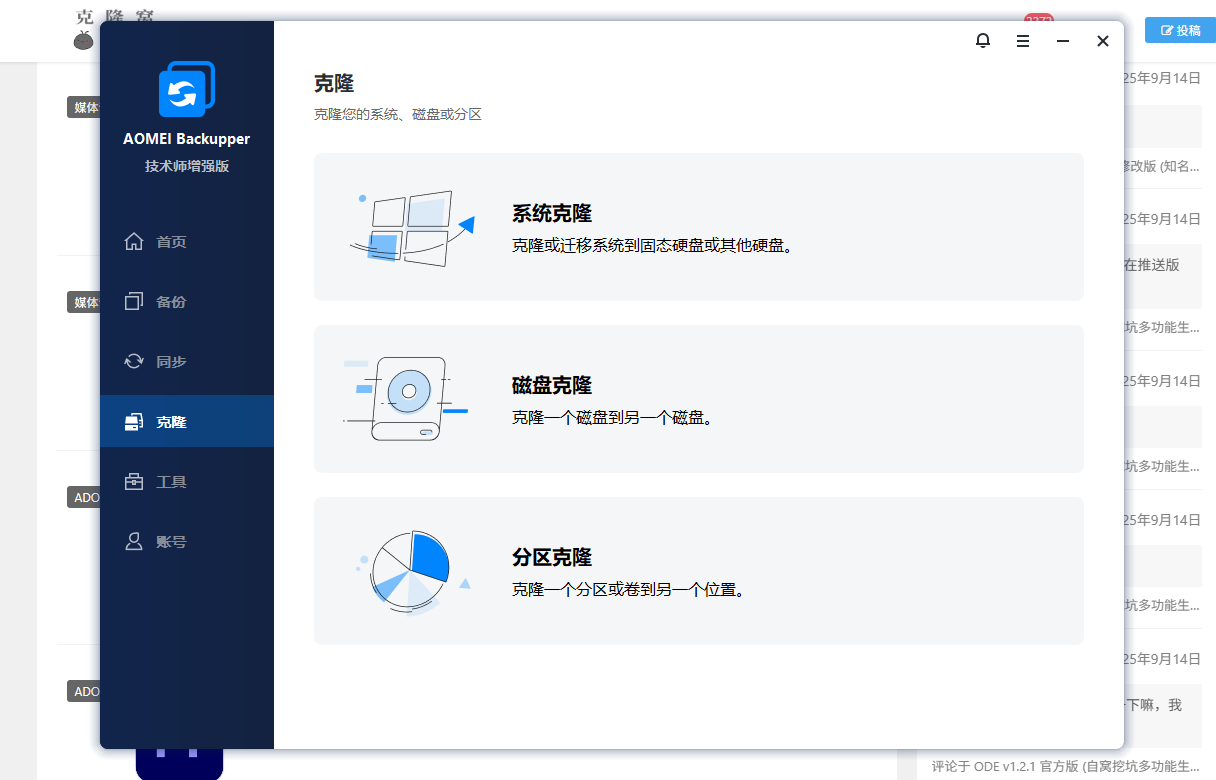Open the hamburger menu icon
Image resolution: width=1216 pixels, height=780 pixels.
(x=1023, y=41)
